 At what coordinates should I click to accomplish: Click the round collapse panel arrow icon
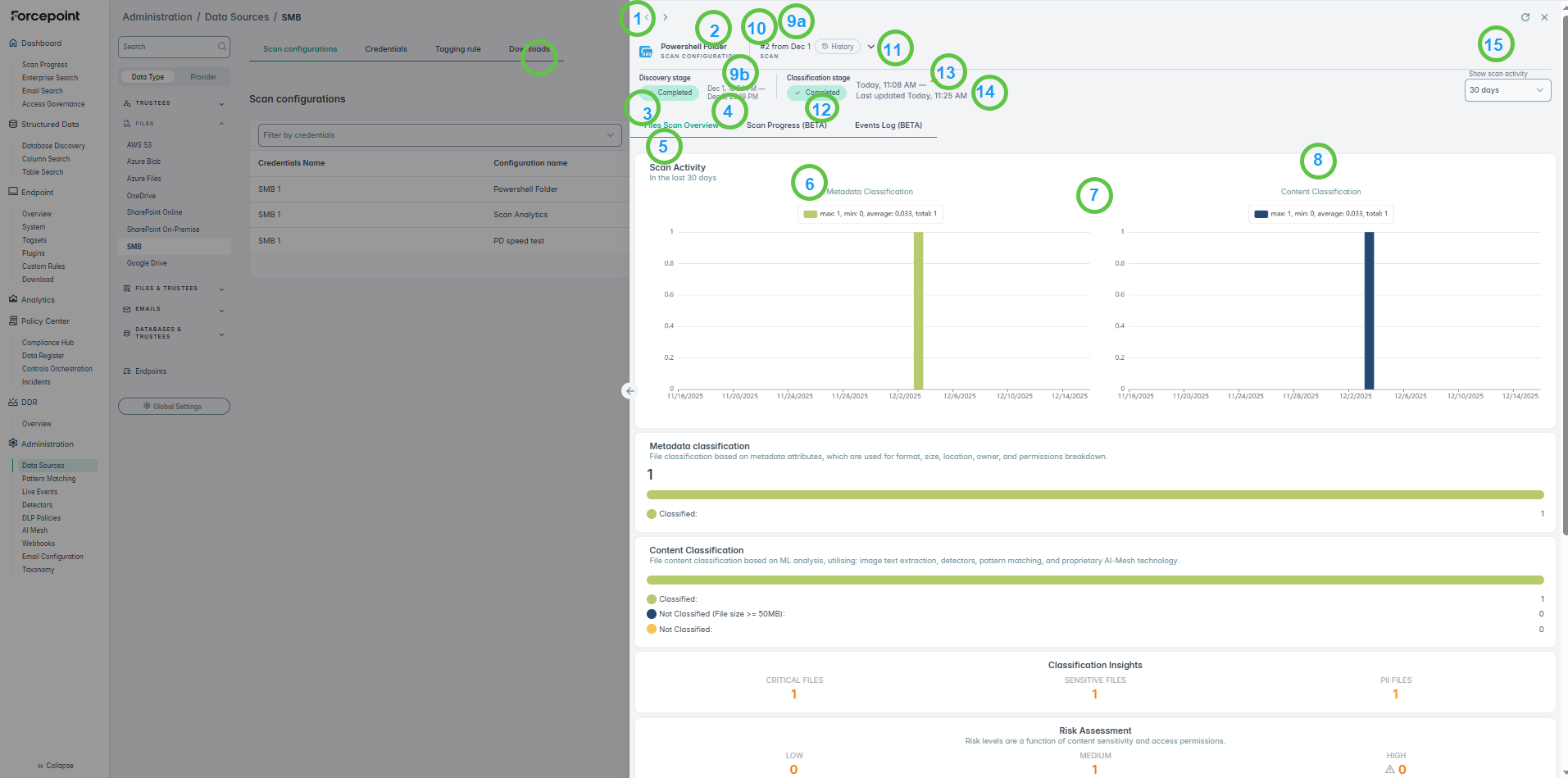(x=629, y=391)
